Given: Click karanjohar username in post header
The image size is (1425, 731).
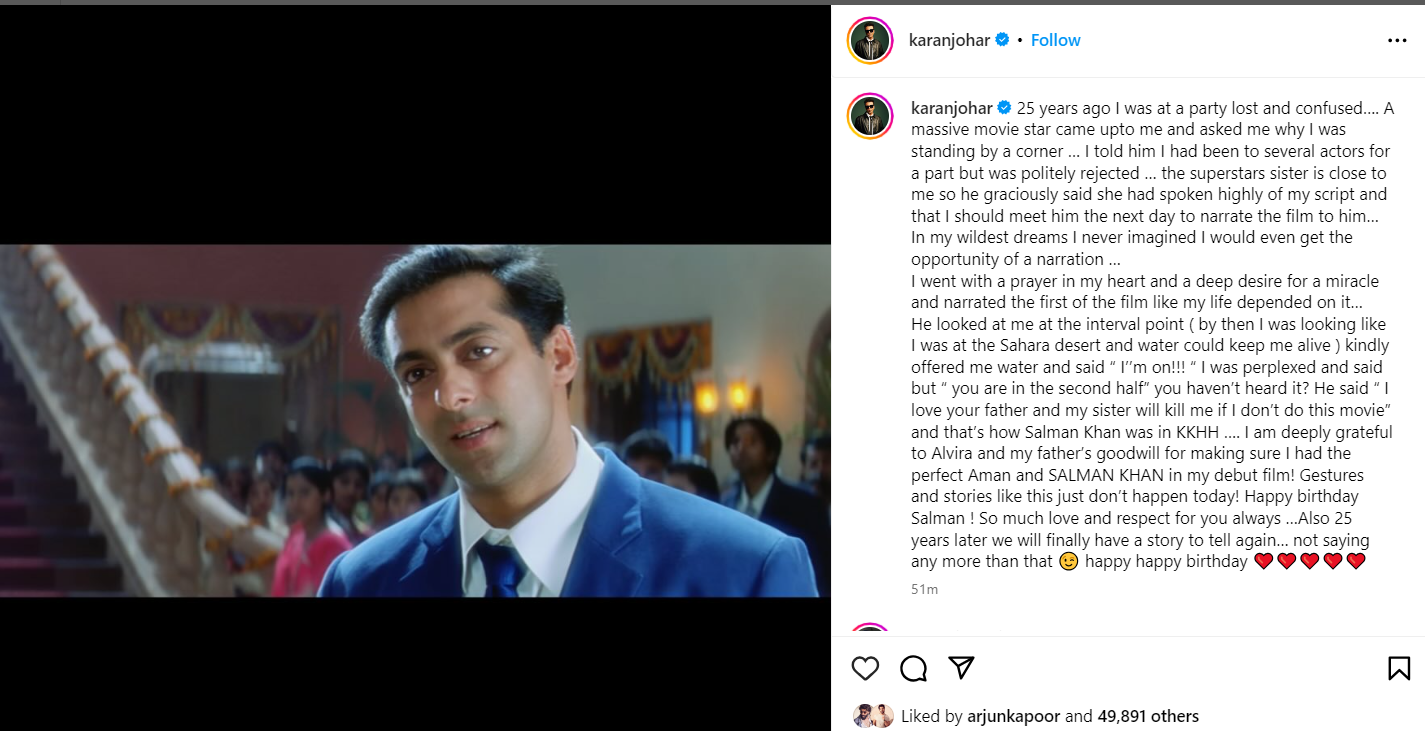Looking at the screenshot, I should (949, 40).
